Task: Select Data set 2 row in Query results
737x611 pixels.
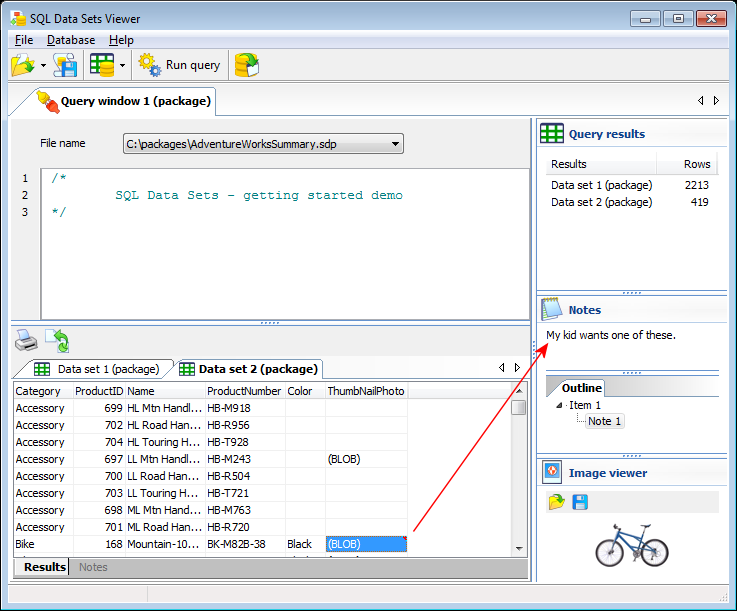Action: coord(601,202)
